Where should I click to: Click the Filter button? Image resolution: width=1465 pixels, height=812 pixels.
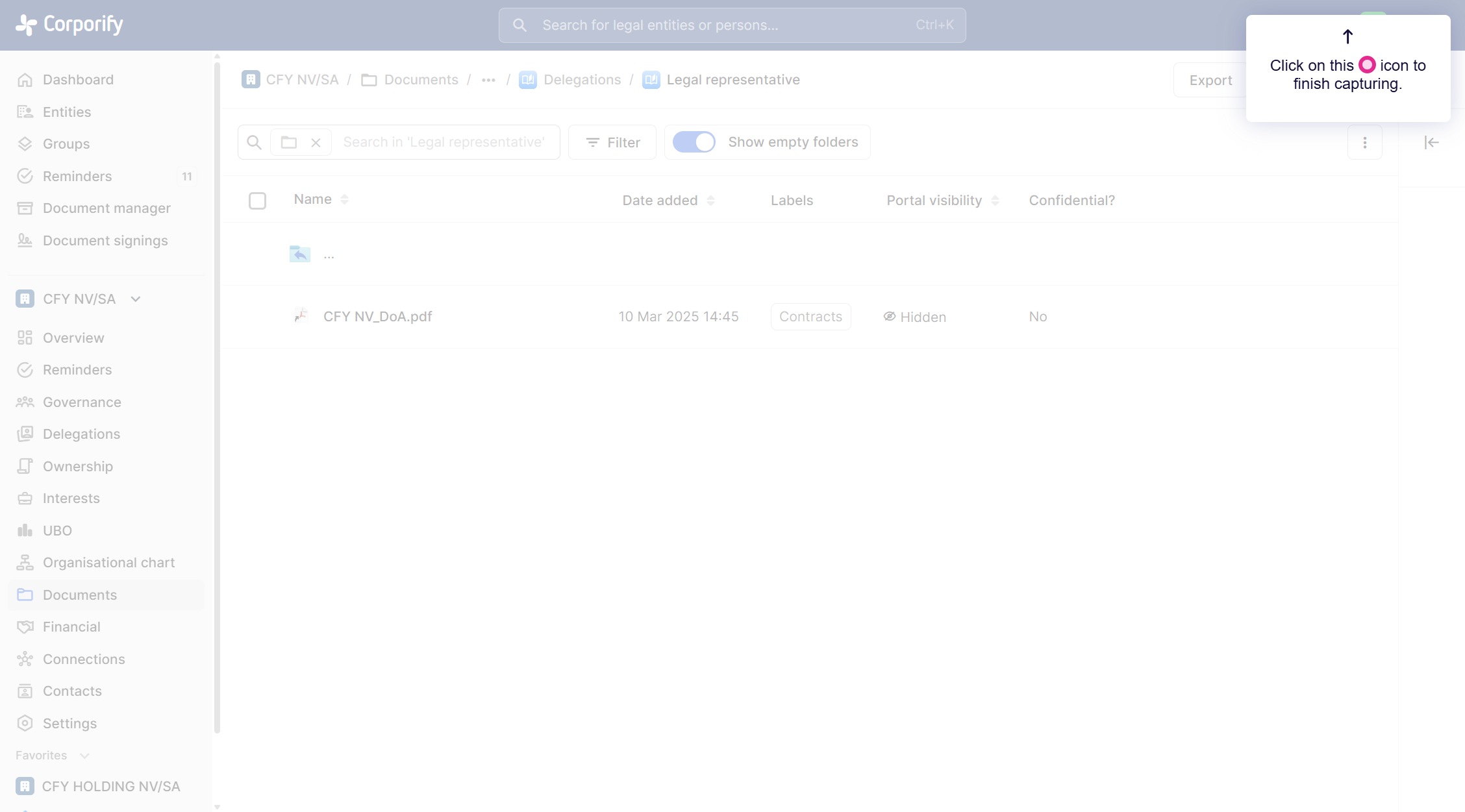(x=612, y=142)
